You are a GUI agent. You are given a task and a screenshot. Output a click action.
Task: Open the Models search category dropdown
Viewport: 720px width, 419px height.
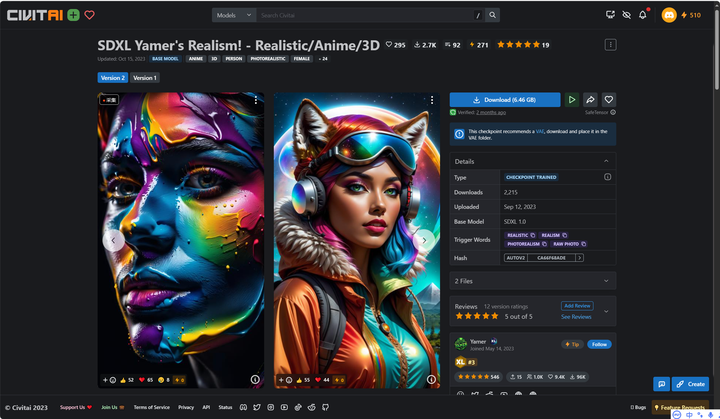click(234, 15)
